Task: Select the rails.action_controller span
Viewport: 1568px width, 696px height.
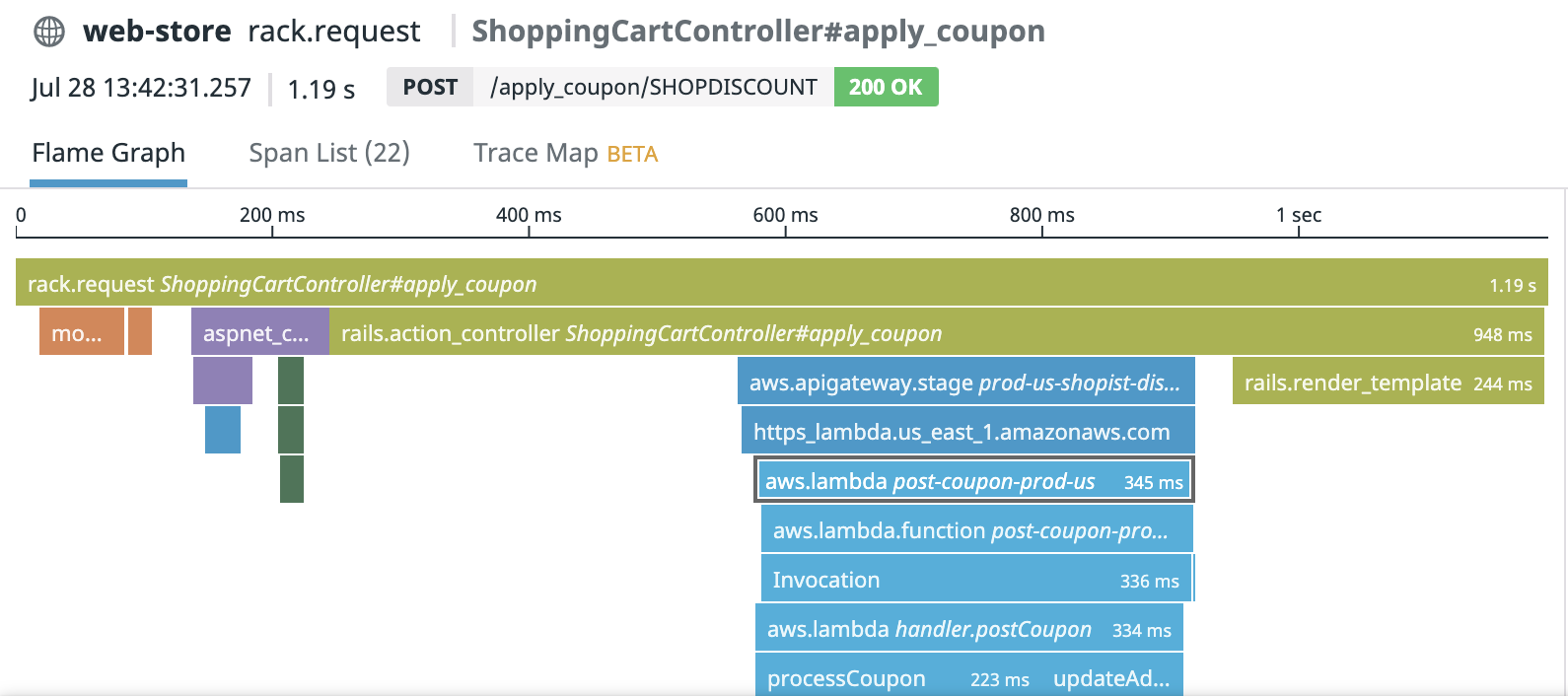Action: [935, 332]
